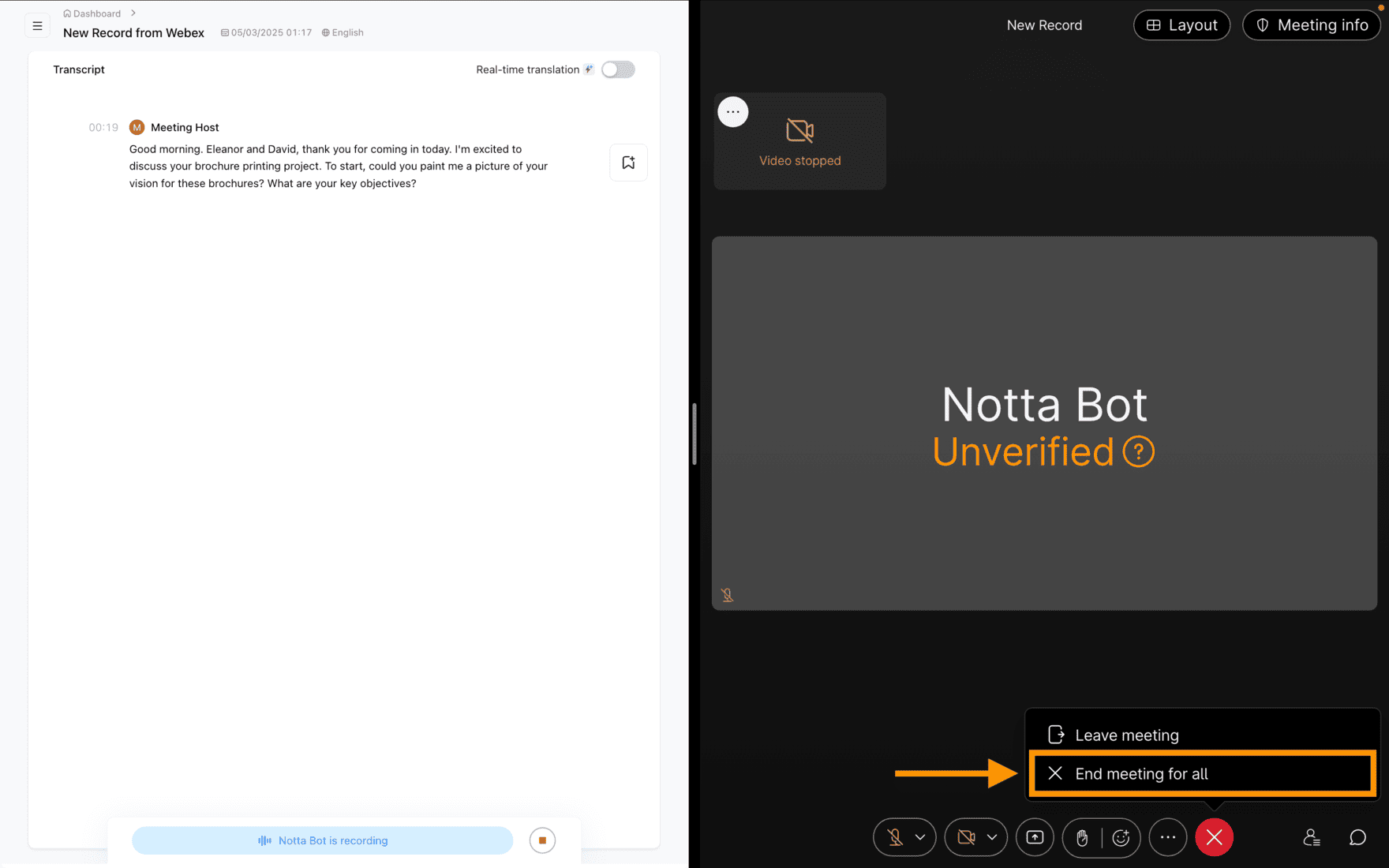Click the pane divider handle between windows

[694, 434]
